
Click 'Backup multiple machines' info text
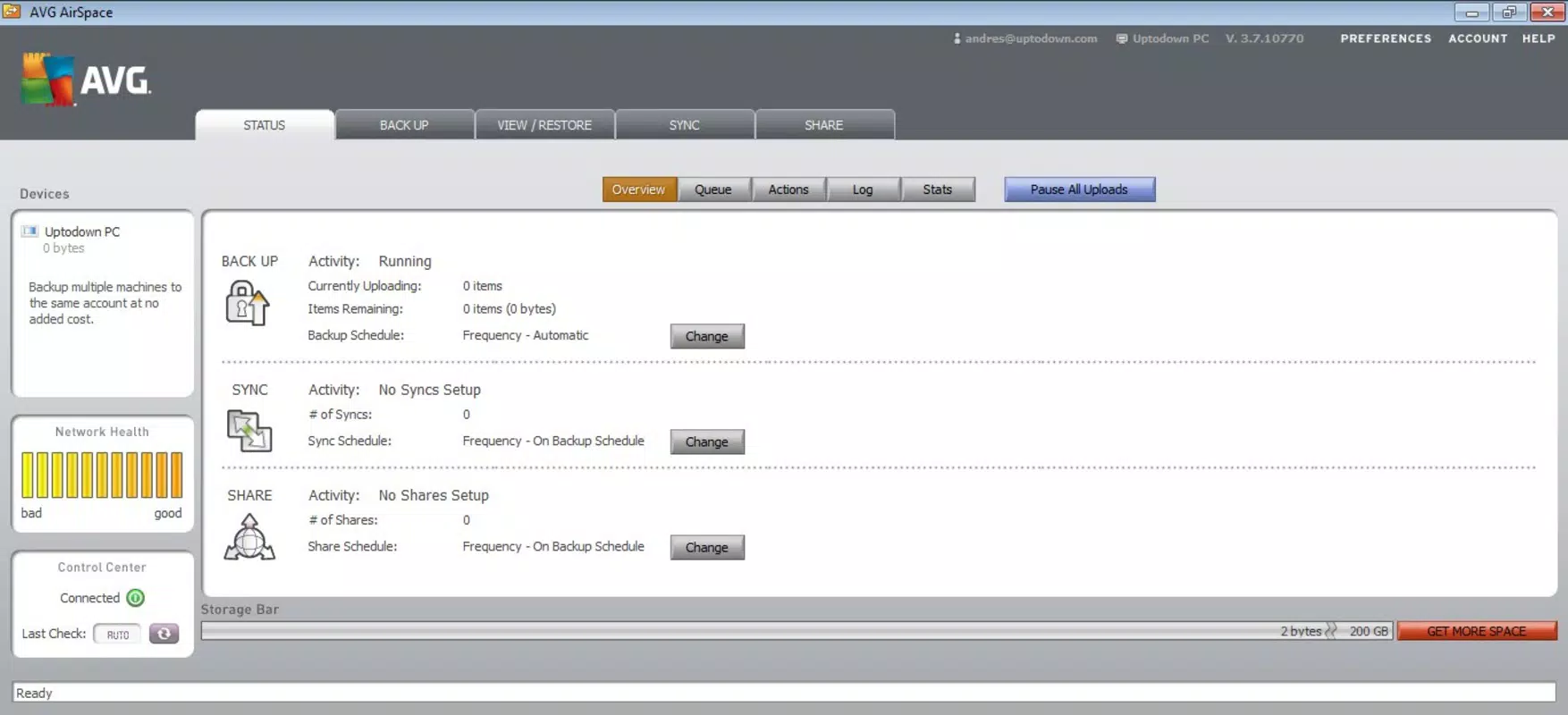pyautogui.click(x=105, y=303)
